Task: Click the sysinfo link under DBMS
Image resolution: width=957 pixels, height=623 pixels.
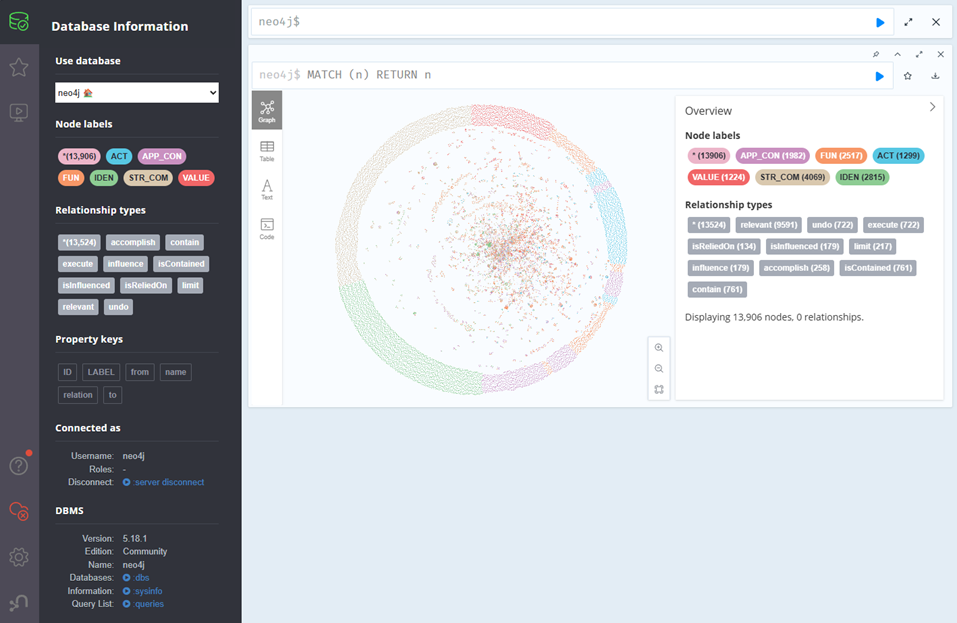Action: click(x=149, y=591)
